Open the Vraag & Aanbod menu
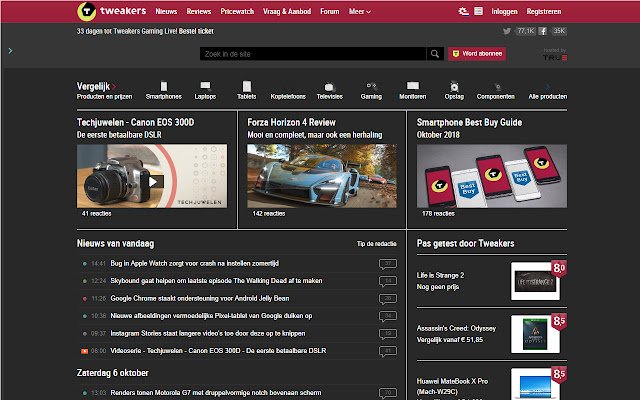This screenshot has width=640, height=400. (287, 11)
